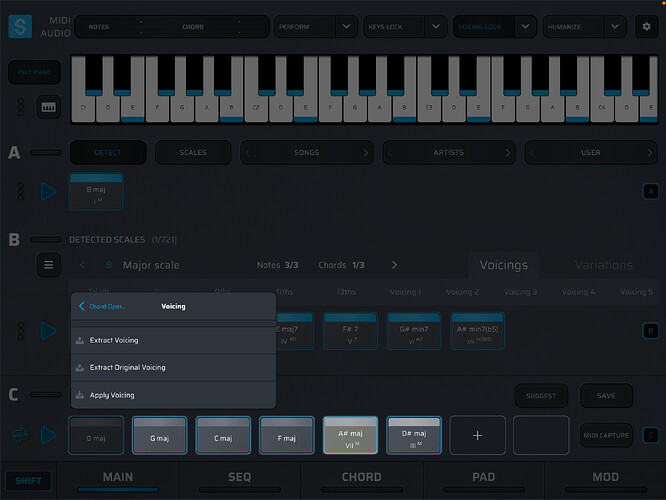The width and height of the screenshot is (666, 500).
Task: Click the SUGGEST button
Action: (541, 395)
